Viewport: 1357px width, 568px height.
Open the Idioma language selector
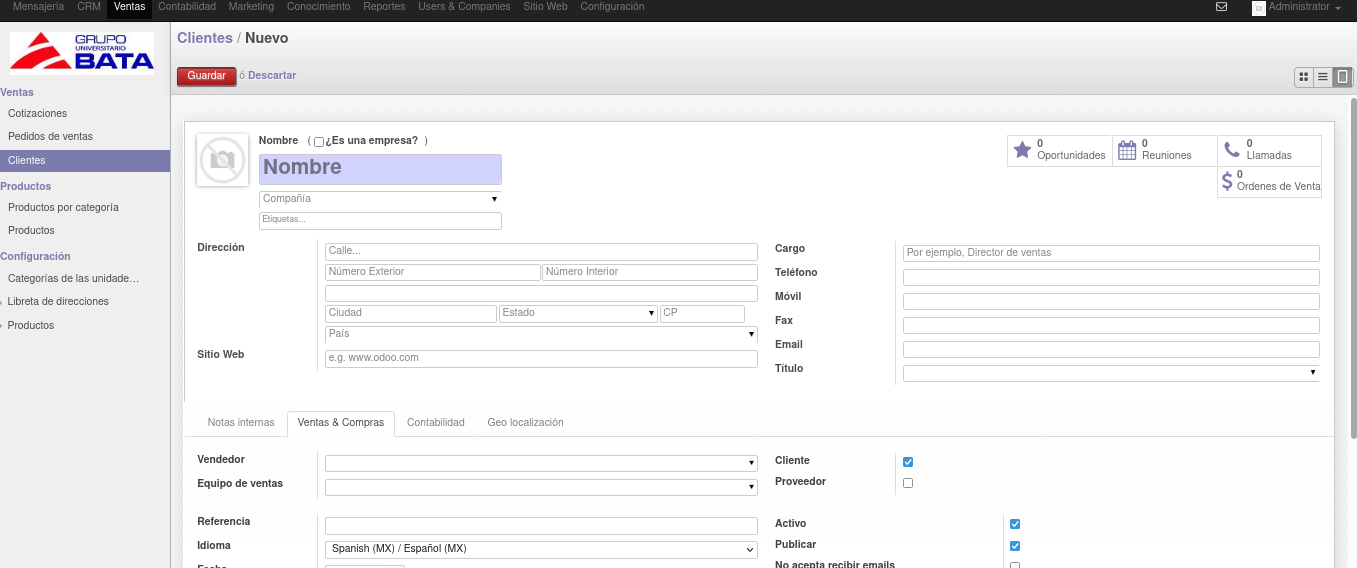pyautogui.click(x=541, y=549)
